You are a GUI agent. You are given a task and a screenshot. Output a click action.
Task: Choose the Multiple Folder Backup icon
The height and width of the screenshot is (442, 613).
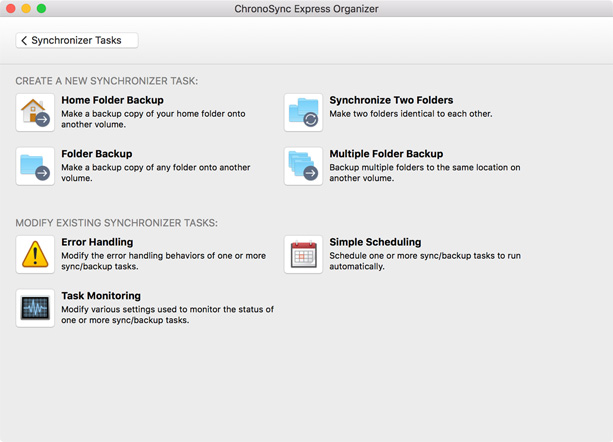click(303, 166)
